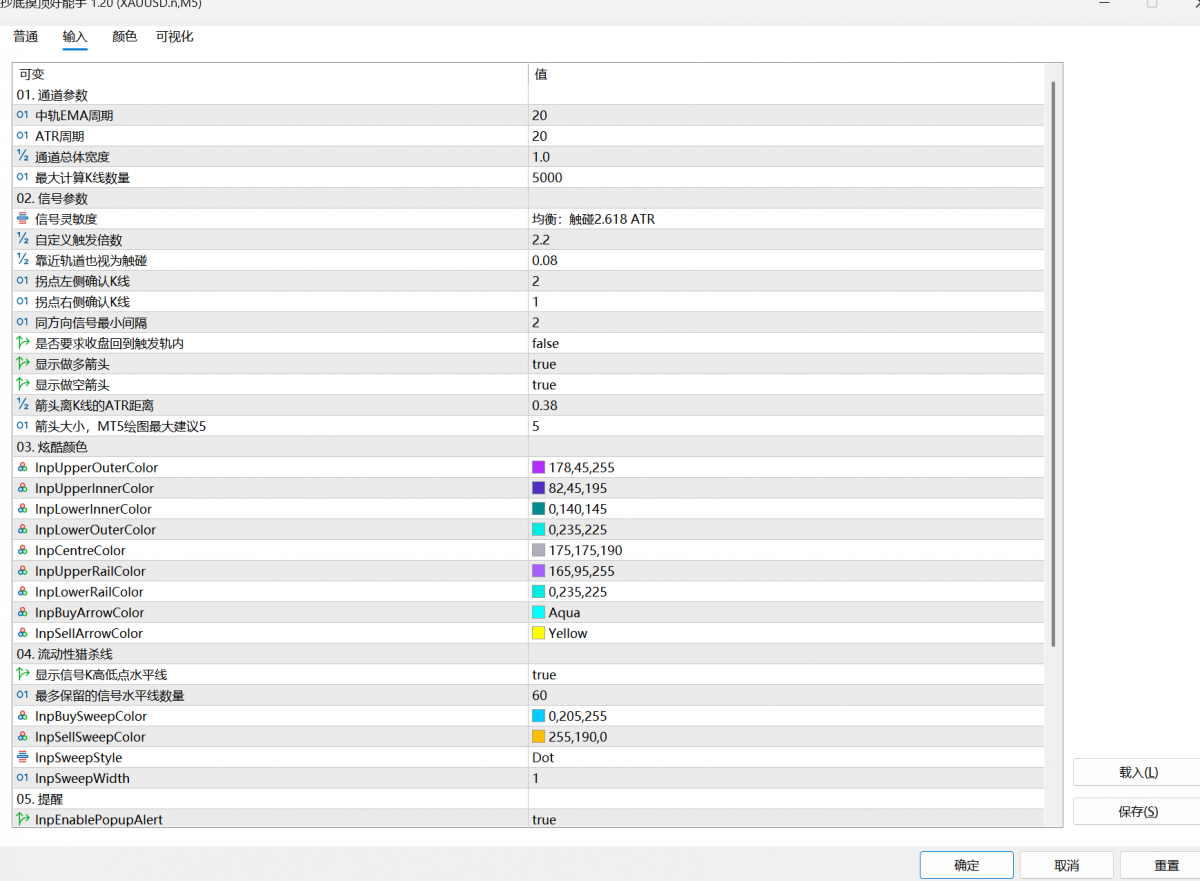Image resolution: width=1200 pixels, height=881 pixels.
Task: Select the 01. 通道参数 section row
Action: [x=528, y=95]
